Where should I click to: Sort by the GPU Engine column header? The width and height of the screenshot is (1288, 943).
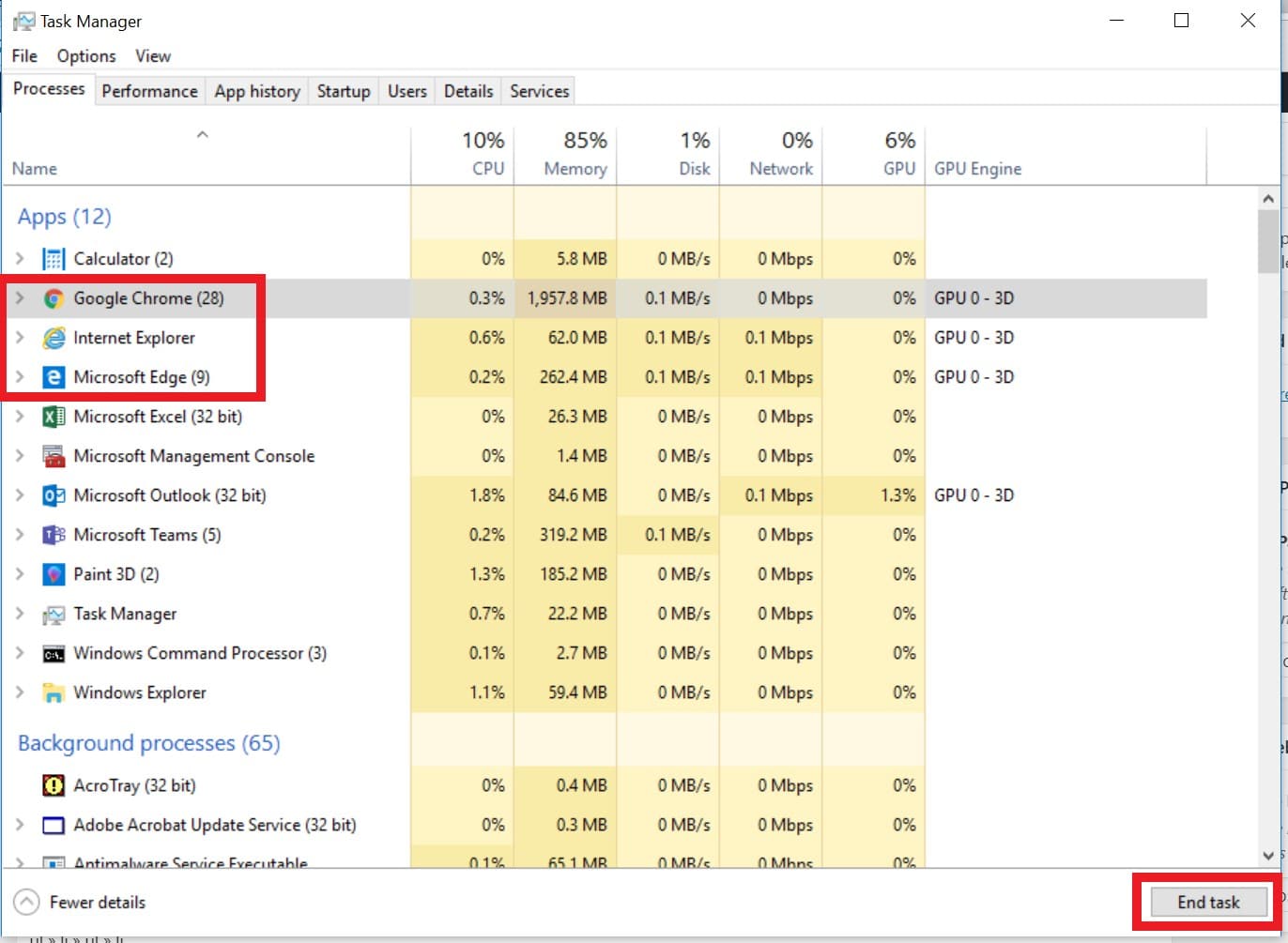pyautogui.click(x=1066, y=156)
